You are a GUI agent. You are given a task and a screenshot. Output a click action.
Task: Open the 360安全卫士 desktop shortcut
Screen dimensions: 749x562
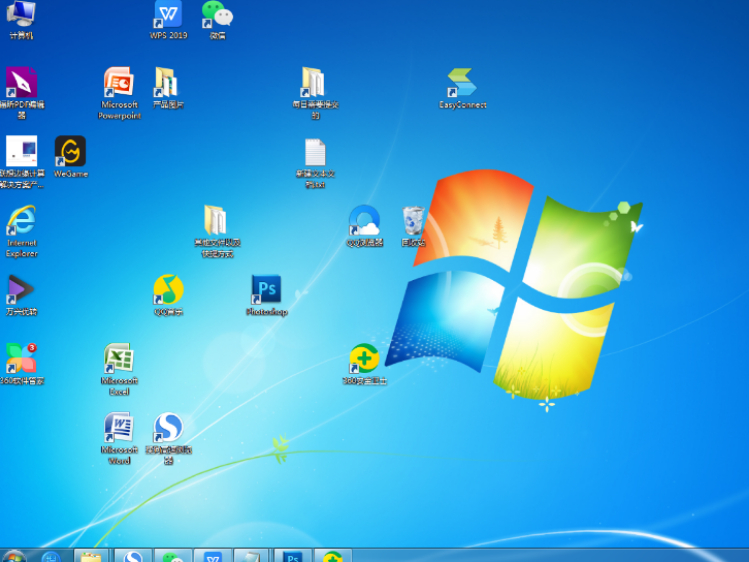(364, 364)
